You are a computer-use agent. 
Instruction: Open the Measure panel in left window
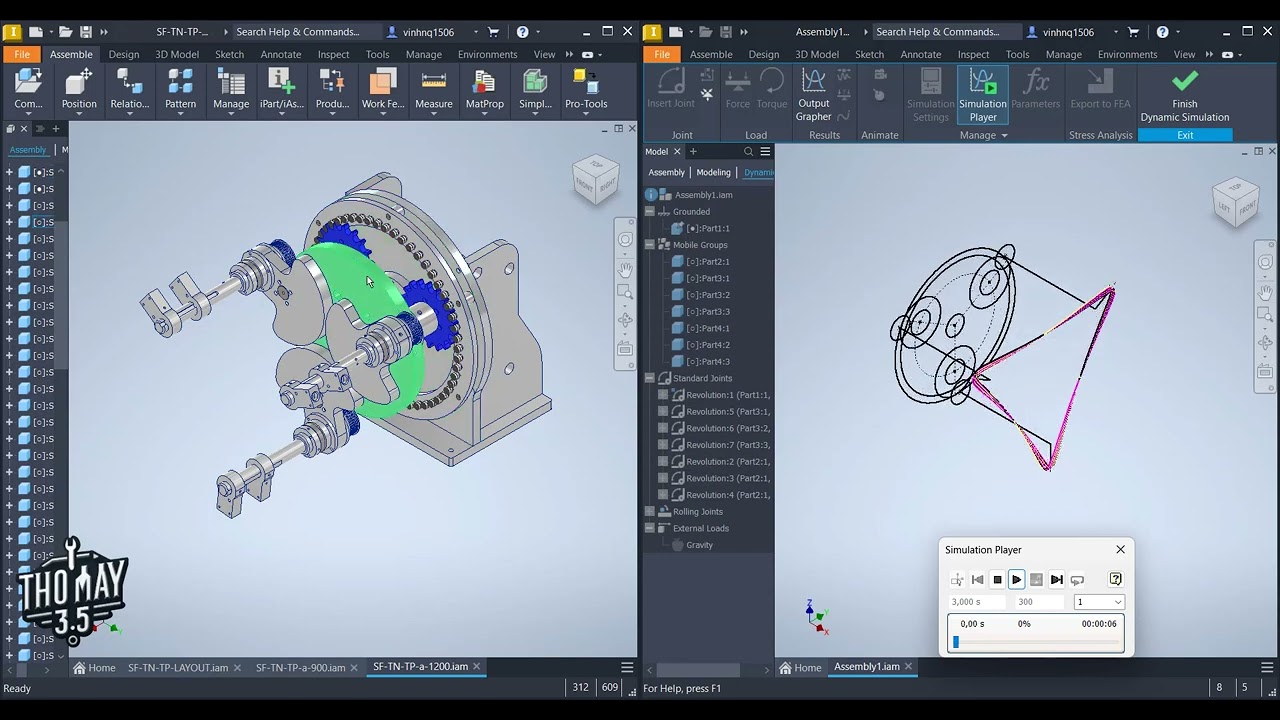(433, 90)
